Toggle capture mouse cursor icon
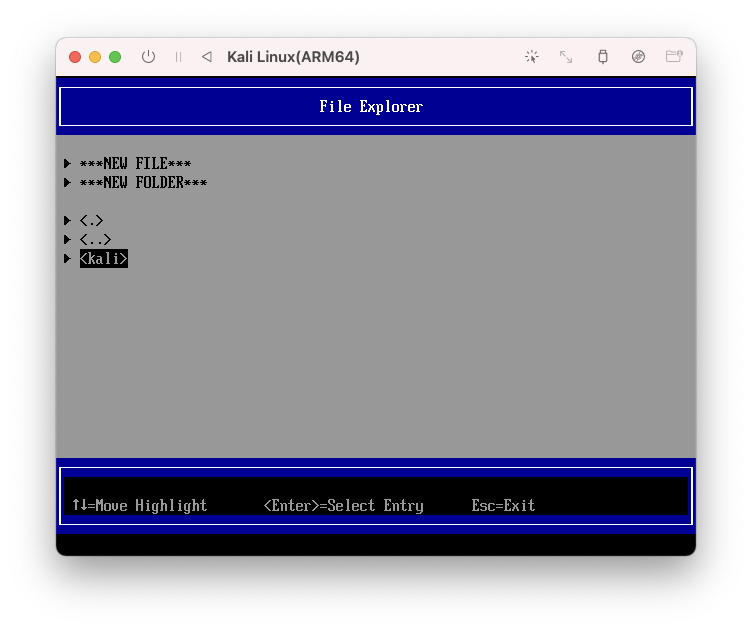This screenshot has height=630, width=752. 531,57
